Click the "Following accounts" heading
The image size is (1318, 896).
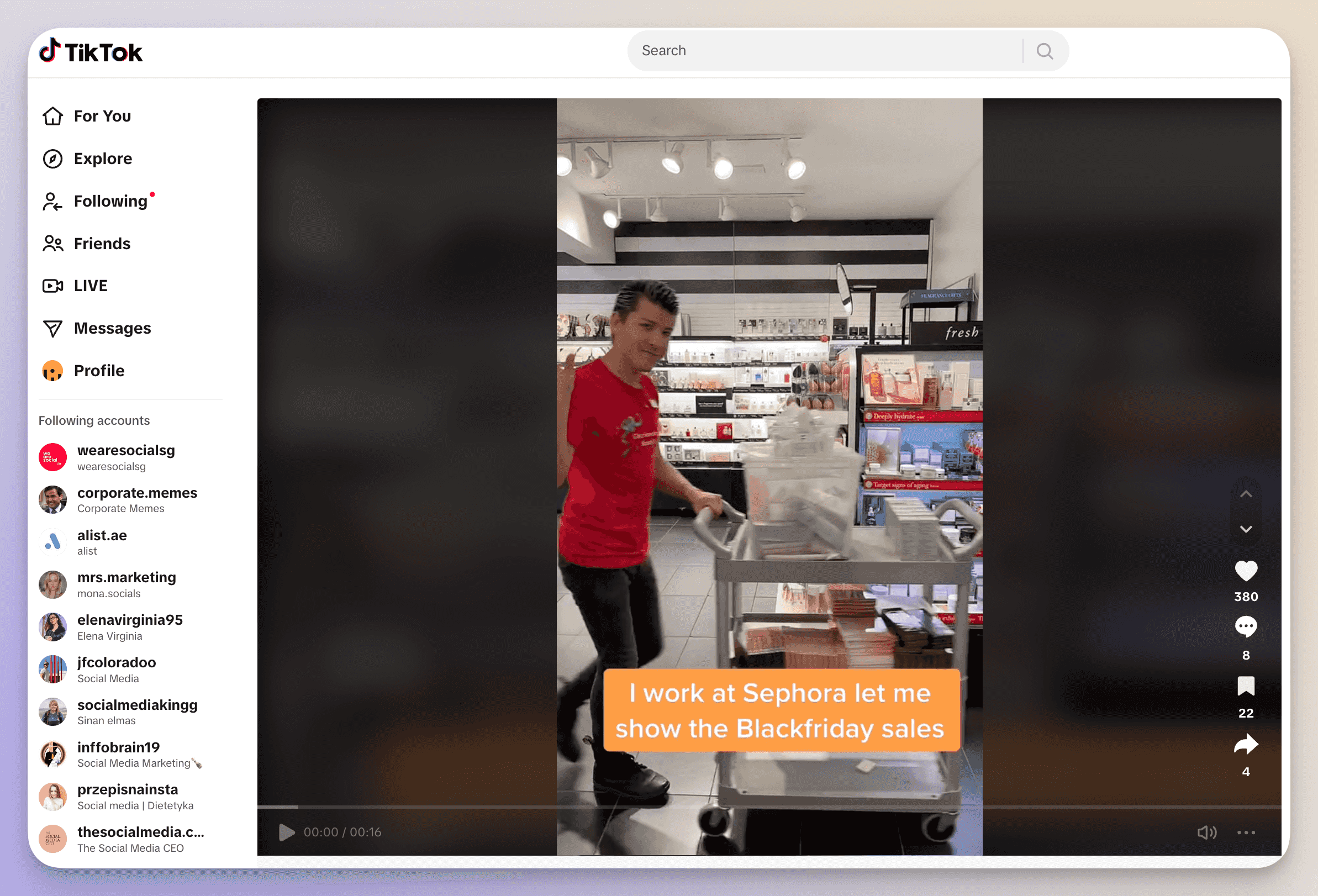pos(94,420)
